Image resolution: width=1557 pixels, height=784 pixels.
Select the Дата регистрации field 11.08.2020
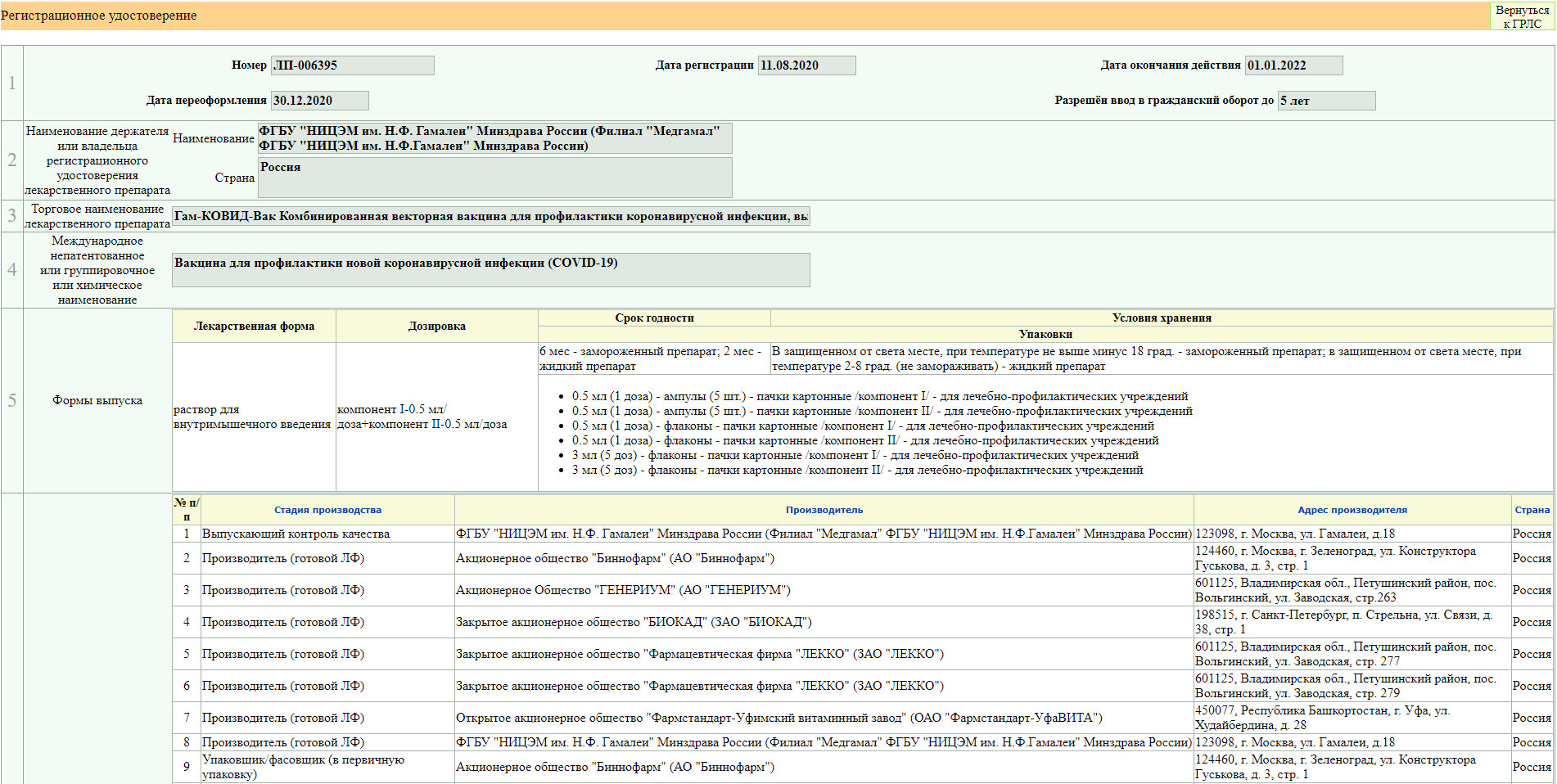coord(806,65)
